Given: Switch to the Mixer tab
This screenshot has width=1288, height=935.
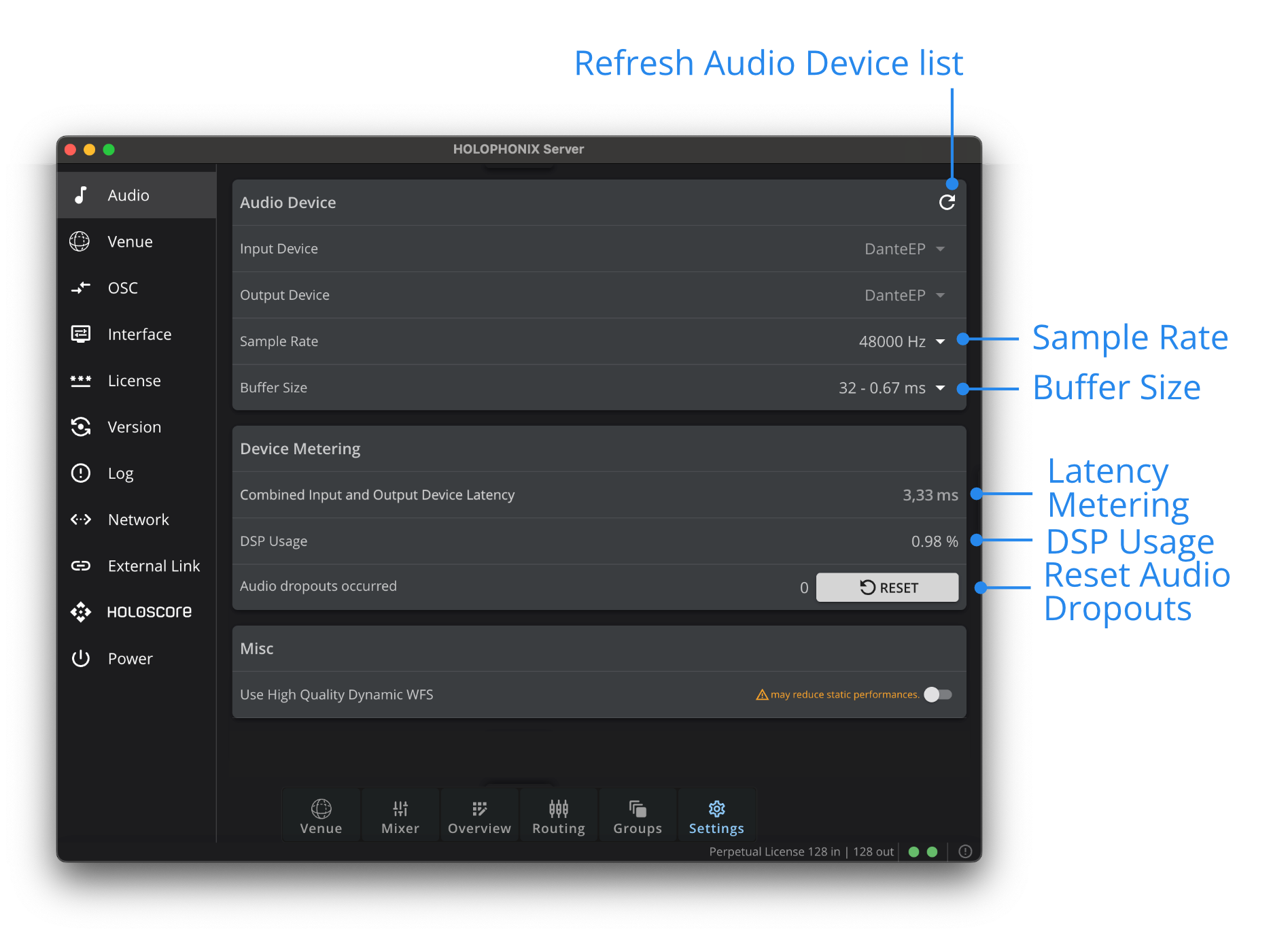Looking at the screenshot, I should [x=400, y=816].
